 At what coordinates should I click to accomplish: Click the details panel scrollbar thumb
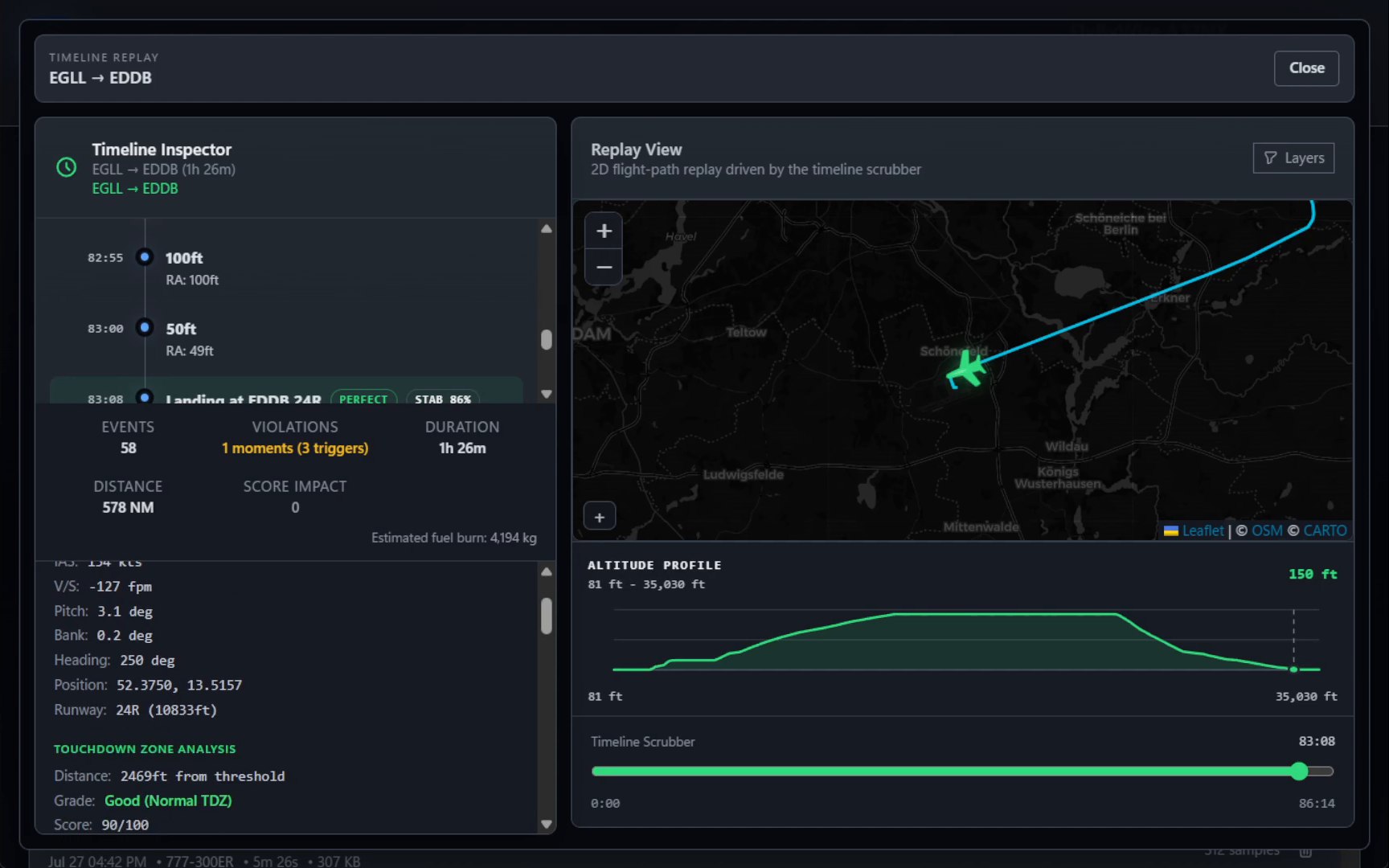(547, 616)
